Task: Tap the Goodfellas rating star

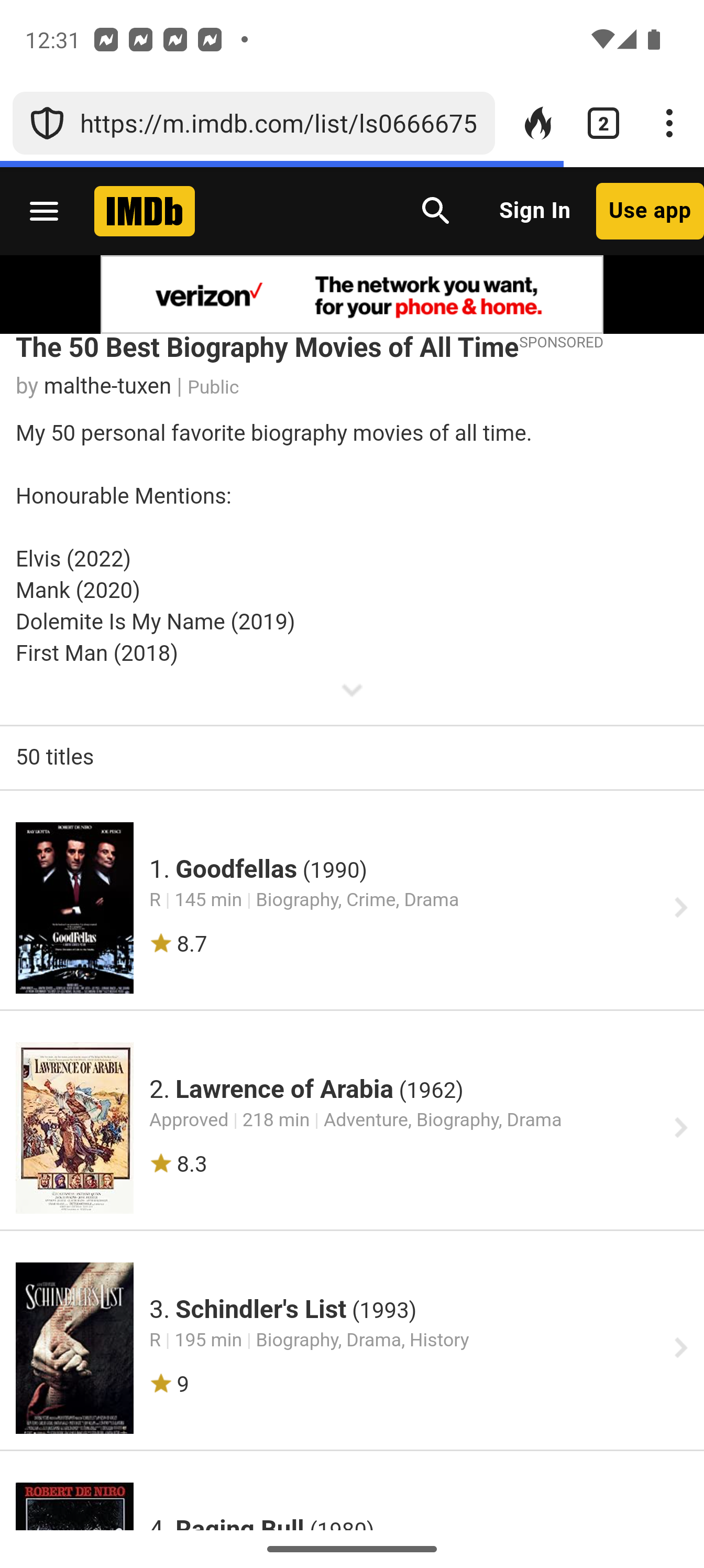Action: [161, 943]
